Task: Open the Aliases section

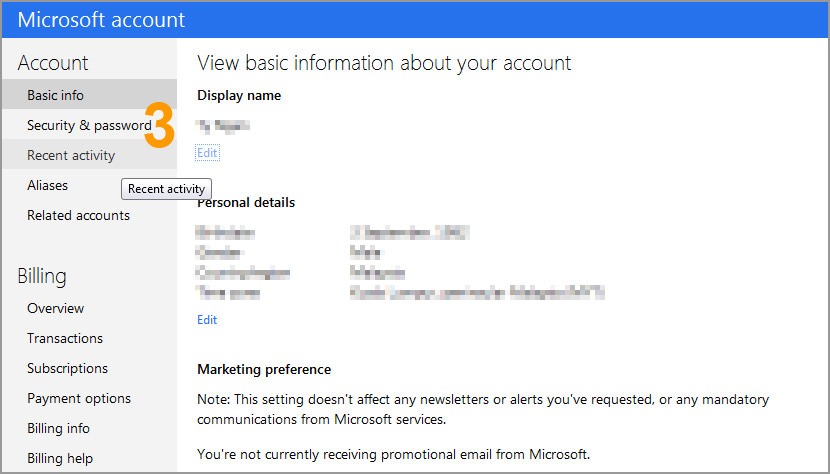Action: click(48, 185)
